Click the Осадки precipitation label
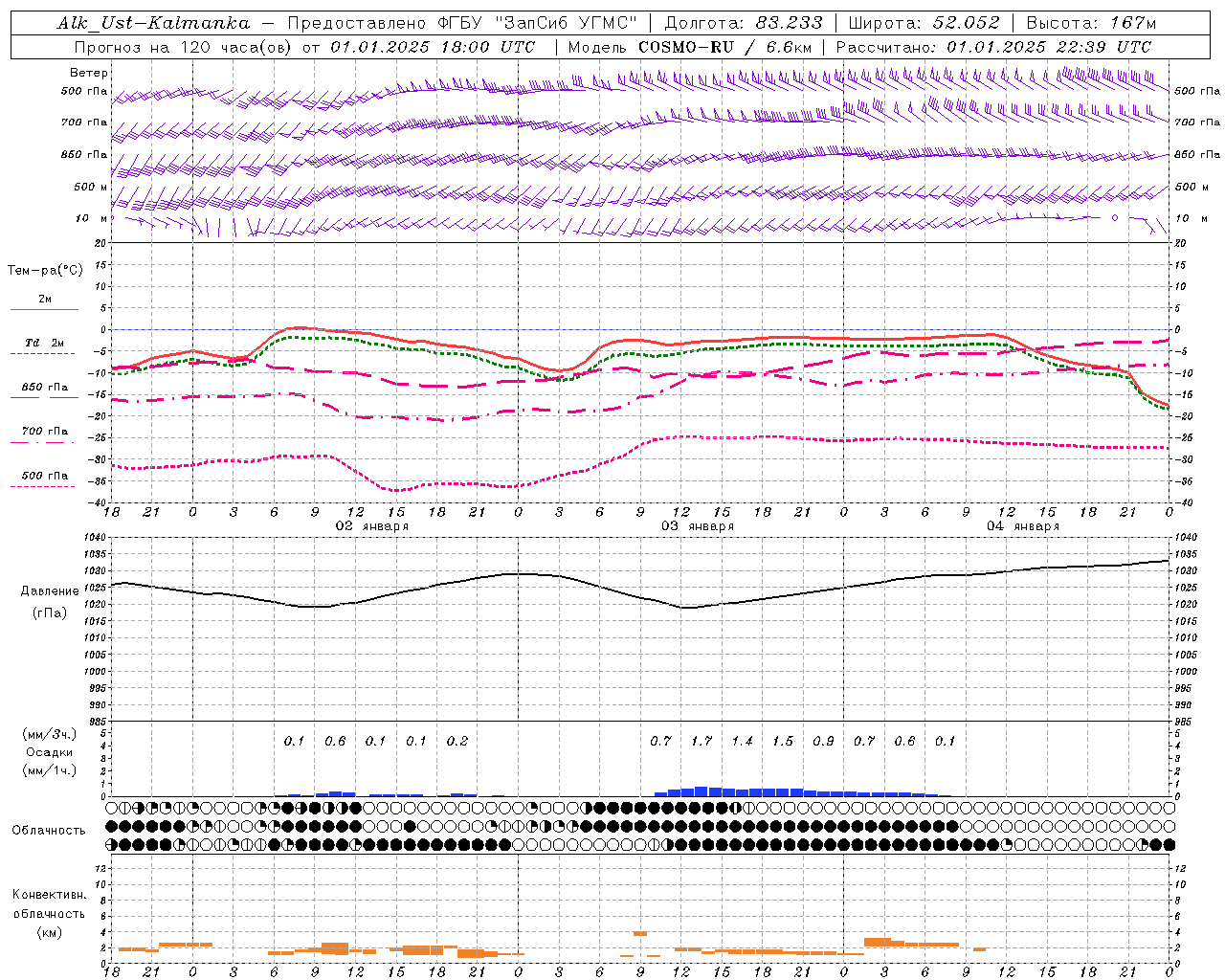Viewport: 1225px width, 980px height. coord(49,752)
